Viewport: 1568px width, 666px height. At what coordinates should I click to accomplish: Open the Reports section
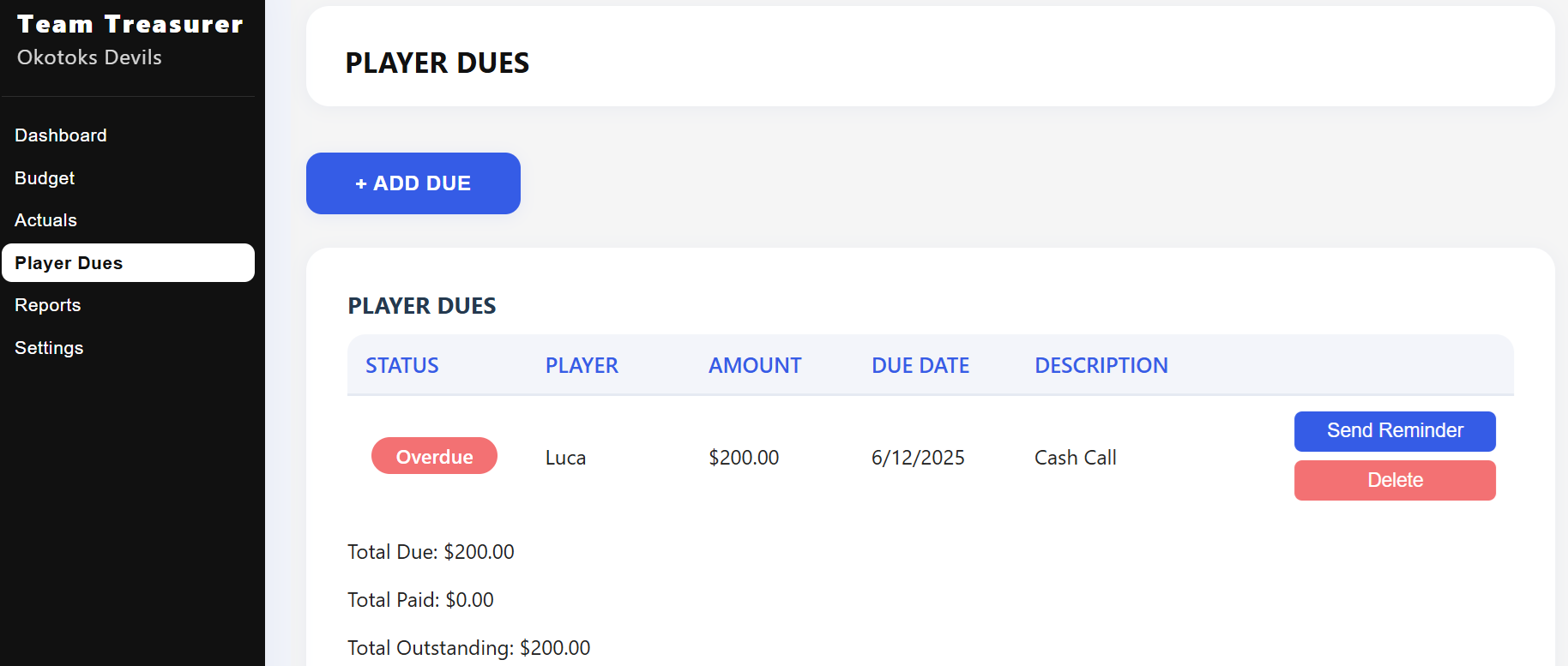pyautogui.click(x=47, y=305)
